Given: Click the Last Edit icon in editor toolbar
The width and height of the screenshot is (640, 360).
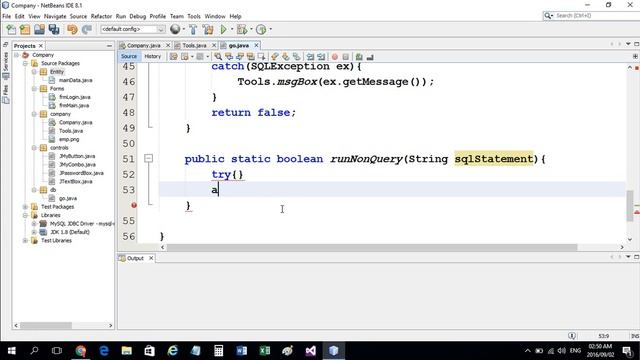Looking at the screenshot, I should coord(173,57).
